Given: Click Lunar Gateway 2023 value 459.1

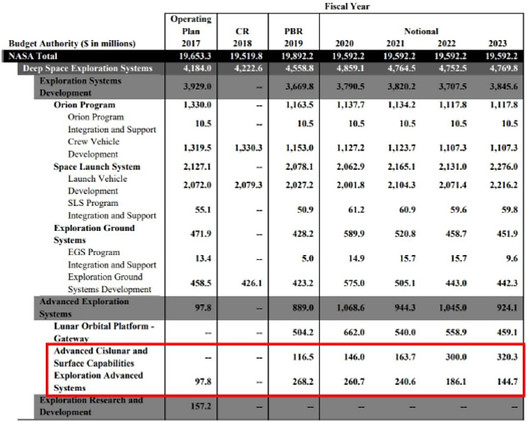Looking at the screenshot, I should [x=507, y=332].
